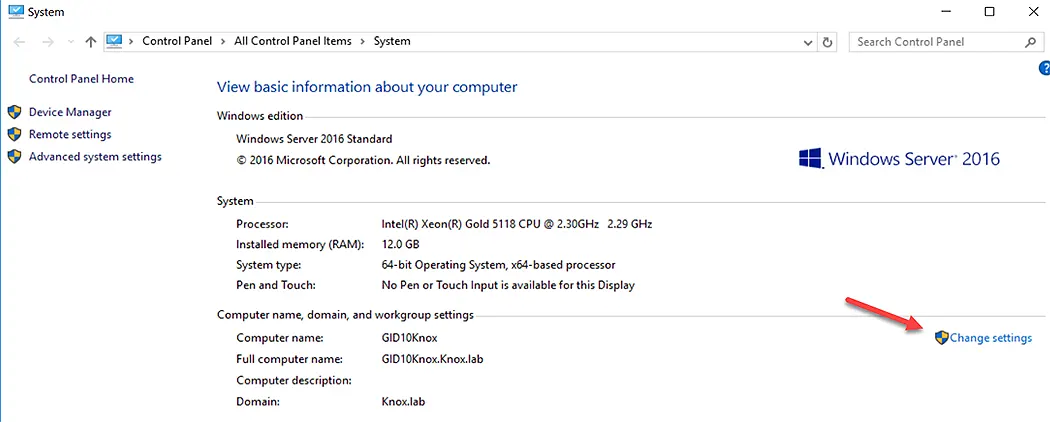1050x422 pixels.
Task: Click the 64-bit Operating System value
Action: 498,265
